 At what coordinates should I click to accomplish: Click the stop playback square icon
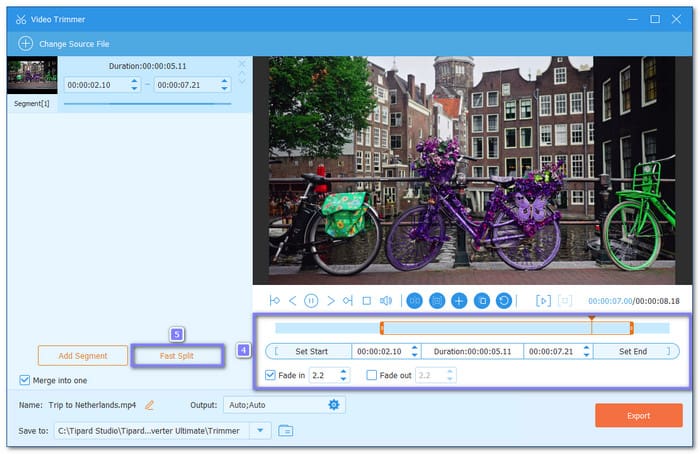pyautogui.click(x=366, y=300)
